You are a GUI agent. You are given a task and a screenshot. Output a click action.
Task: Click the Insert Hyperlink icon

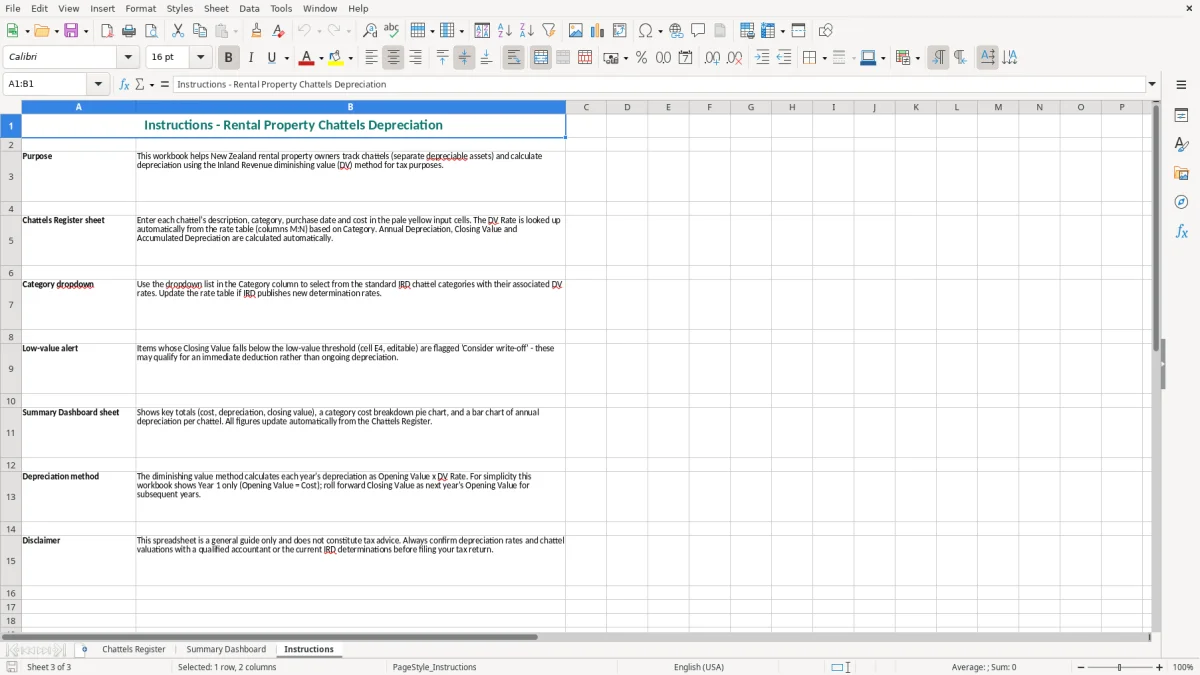pos(676,31)
